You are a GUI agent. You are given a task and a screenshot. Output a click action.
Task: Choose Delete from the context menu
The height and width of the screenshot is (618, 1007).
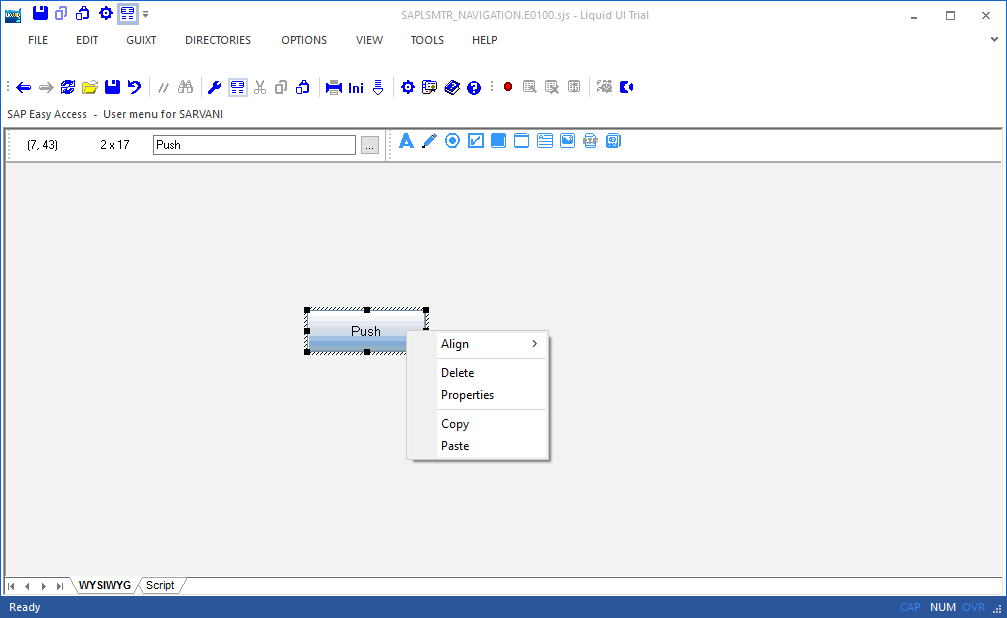click(458, 373)
